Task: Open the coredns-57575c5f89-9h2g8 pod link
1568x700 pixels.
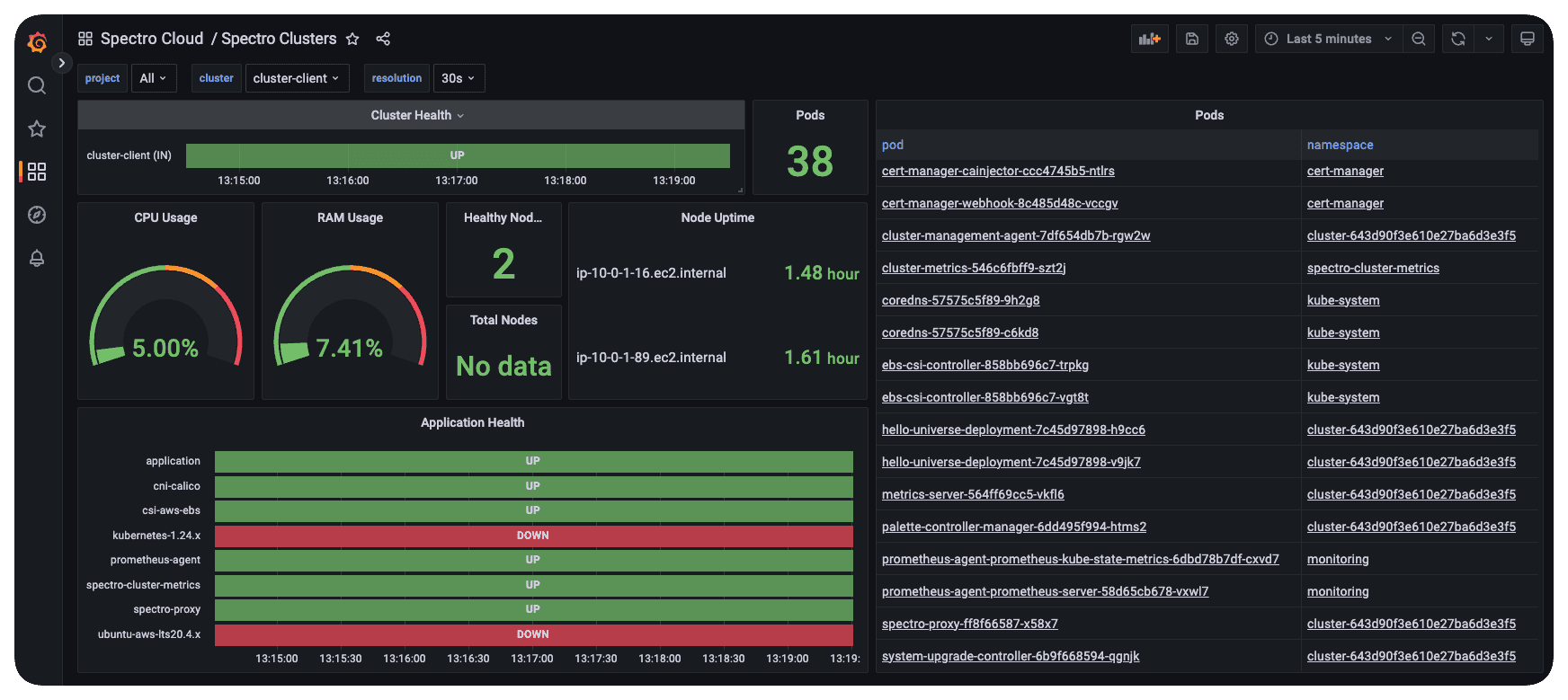Action: pos(960,300)
